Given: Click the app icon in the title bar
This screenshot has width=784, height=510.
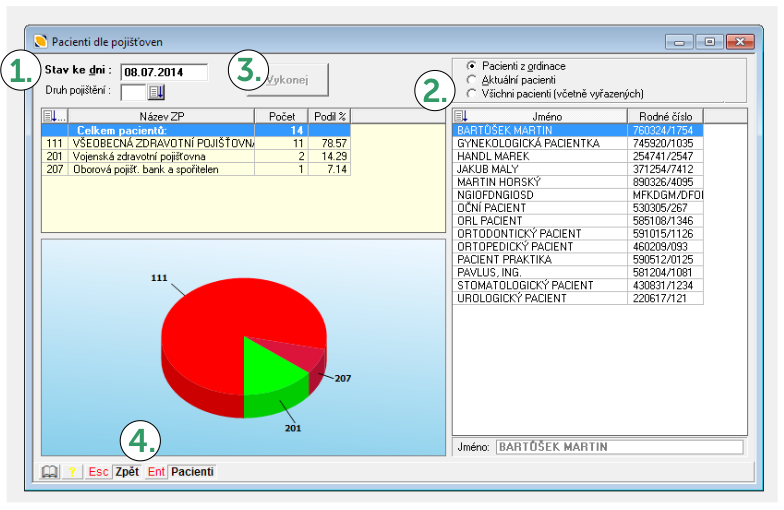Looking at the screenshot, I should point(40,42).
